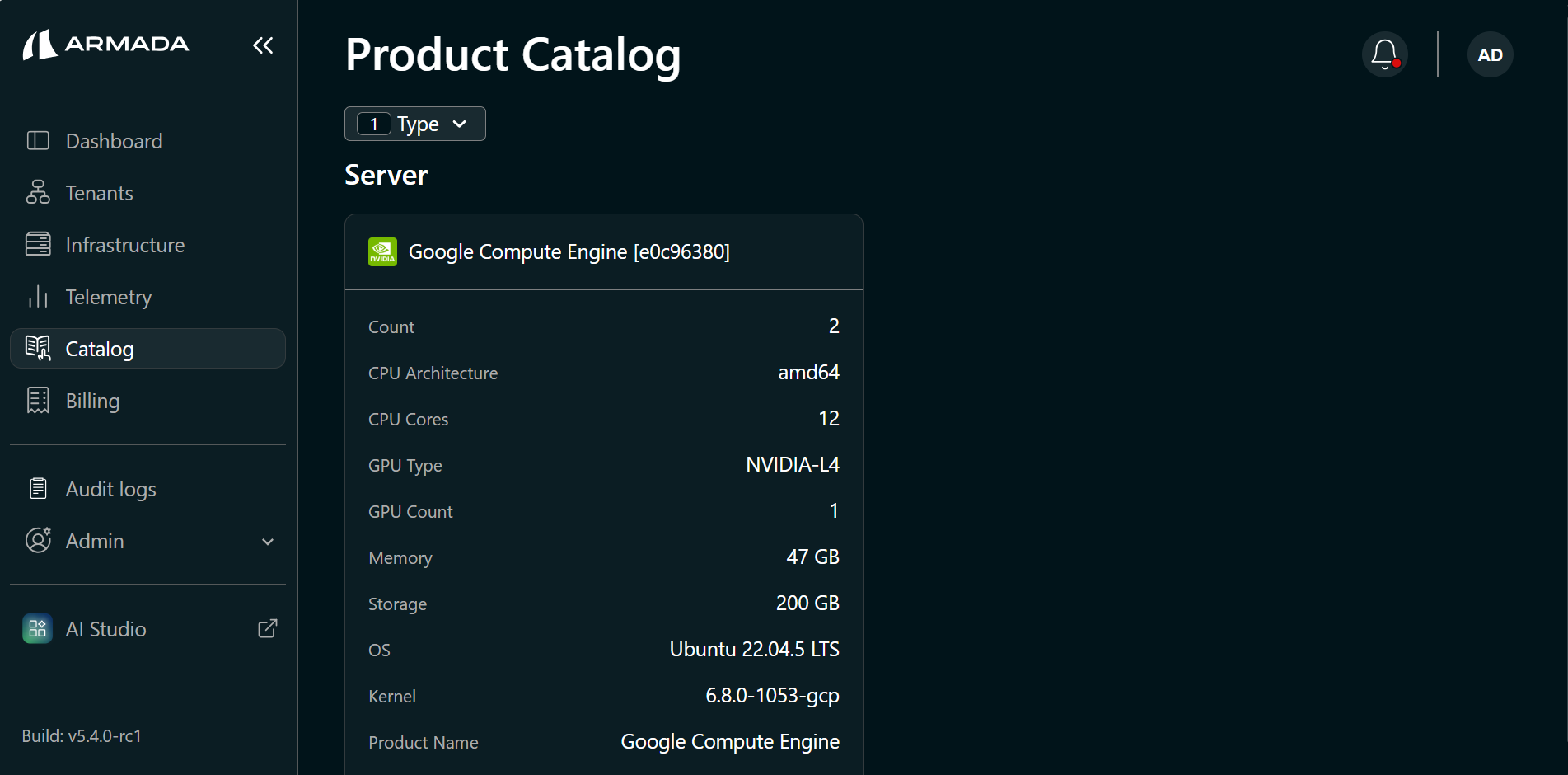Open notifications bell

[x=1385, y=54]
